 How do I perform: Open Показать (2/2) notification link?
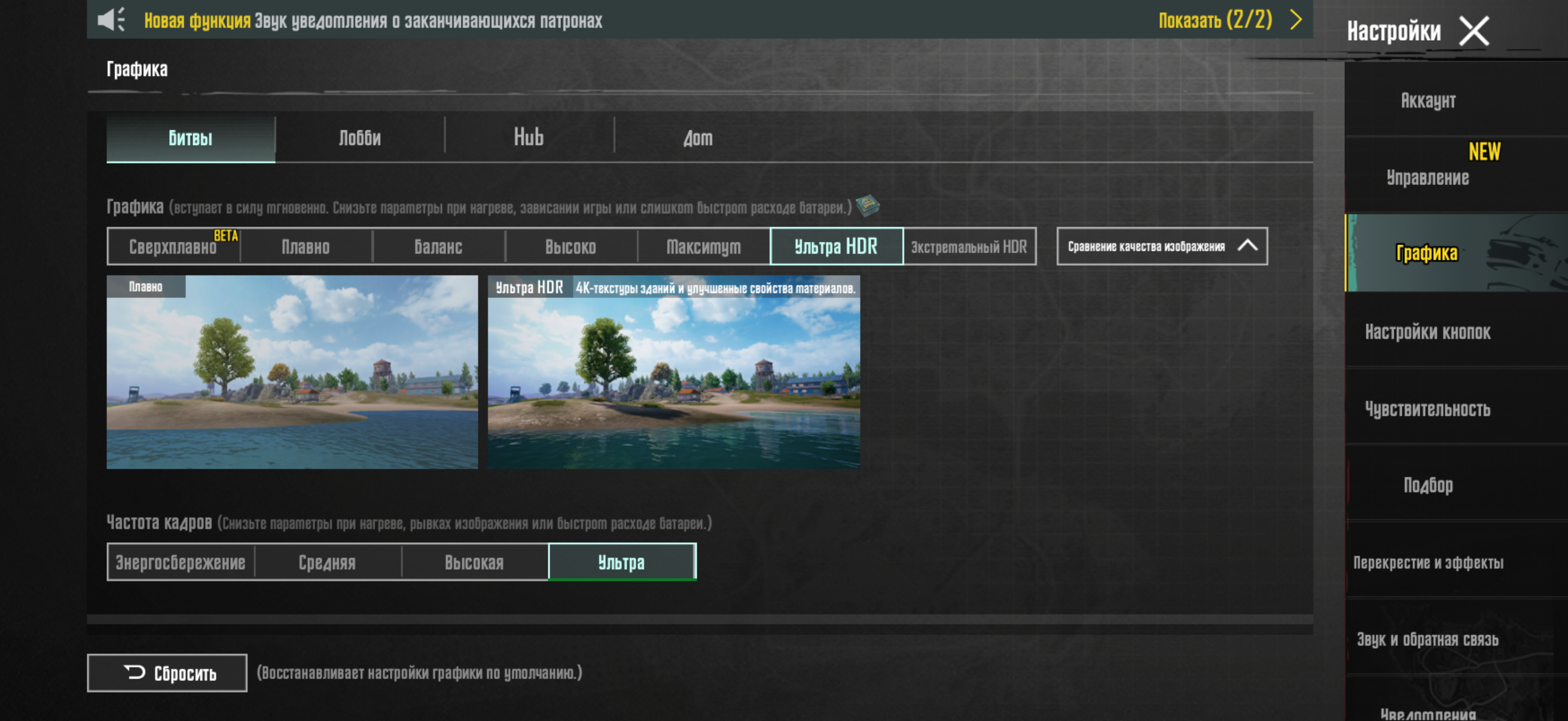click(1215, 20)
